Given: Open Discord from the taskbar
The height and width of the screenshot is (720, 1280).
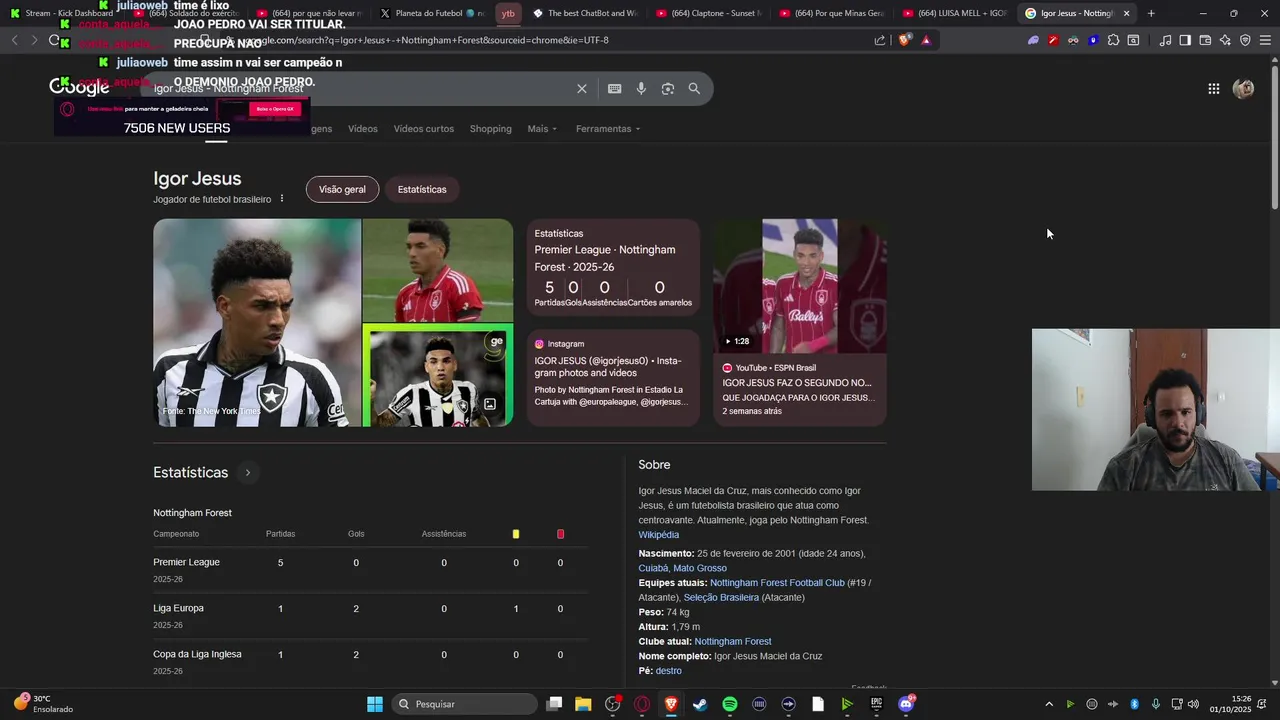Looking at the screenshot, I should click(906, 704).
